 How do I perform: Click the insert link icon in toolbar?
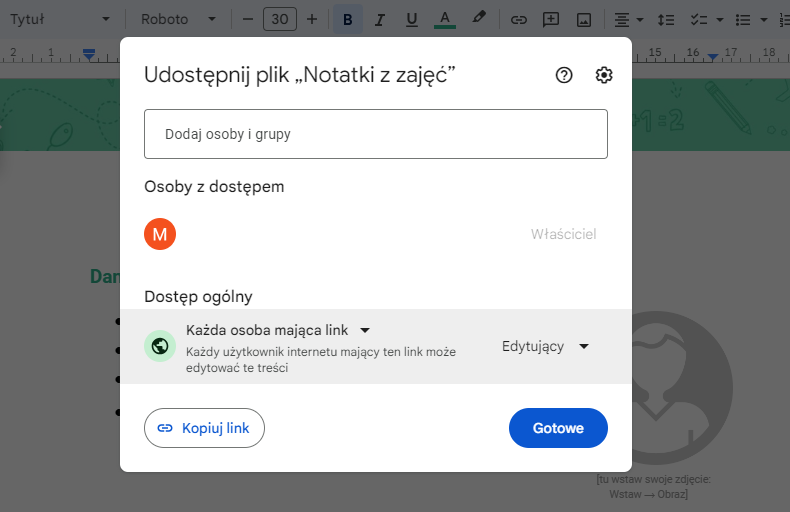click(518, 19)
